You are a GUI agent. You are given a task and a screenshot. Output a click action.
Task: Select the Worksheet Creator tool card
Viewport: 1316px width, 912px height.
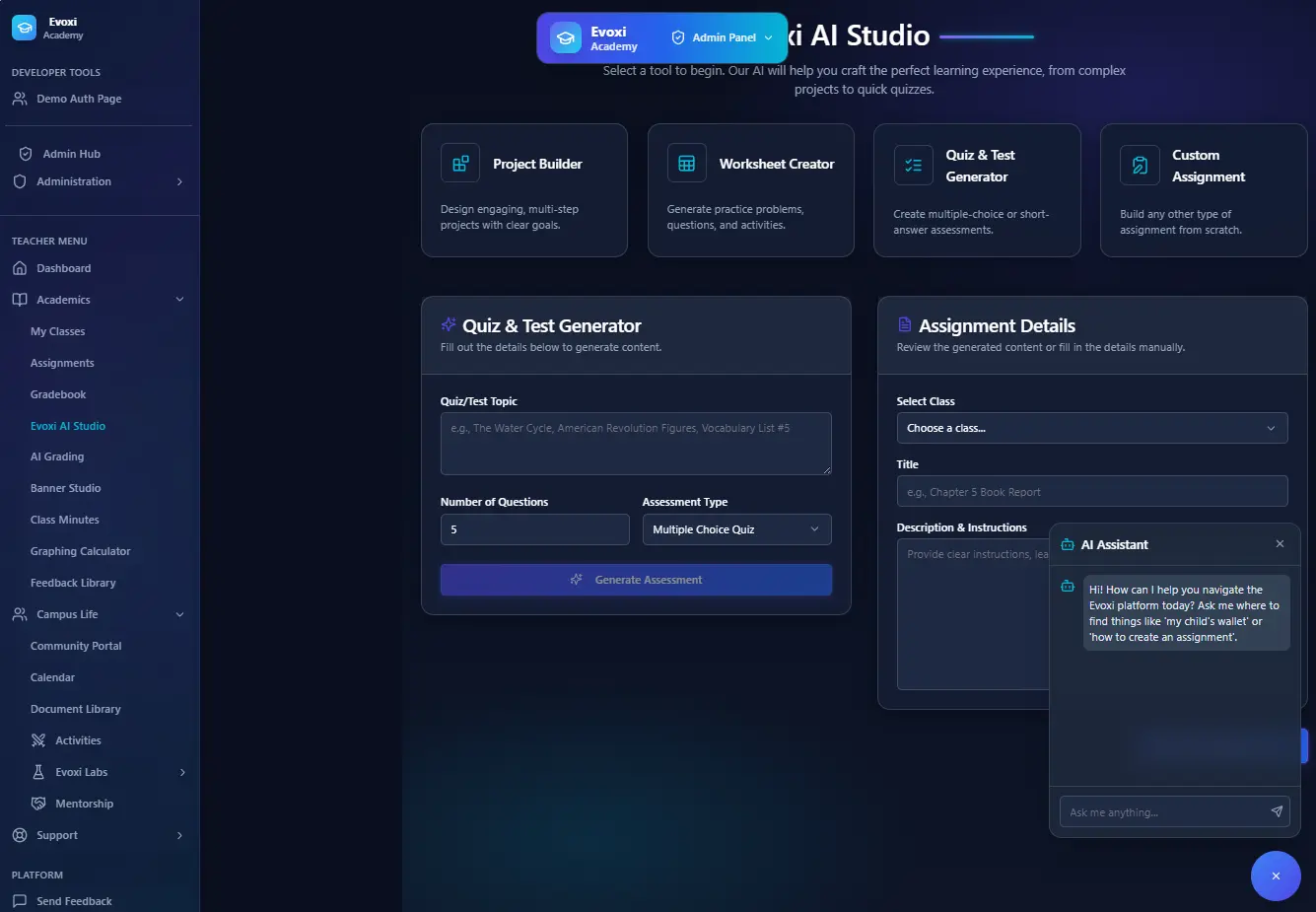pyautogui.click(x=751, y=190)
